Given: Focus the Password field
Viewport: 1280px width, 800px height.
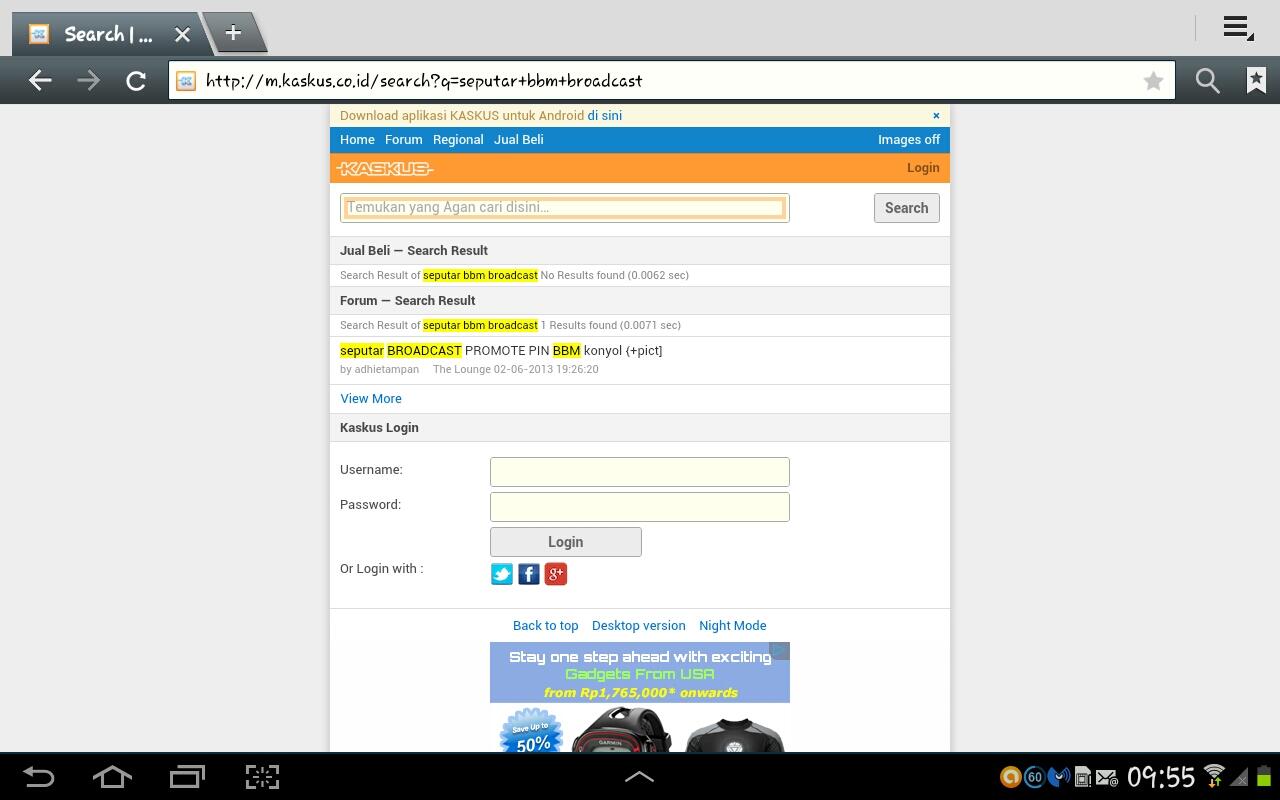Looking at the screenshot, I should coord(640,507).
